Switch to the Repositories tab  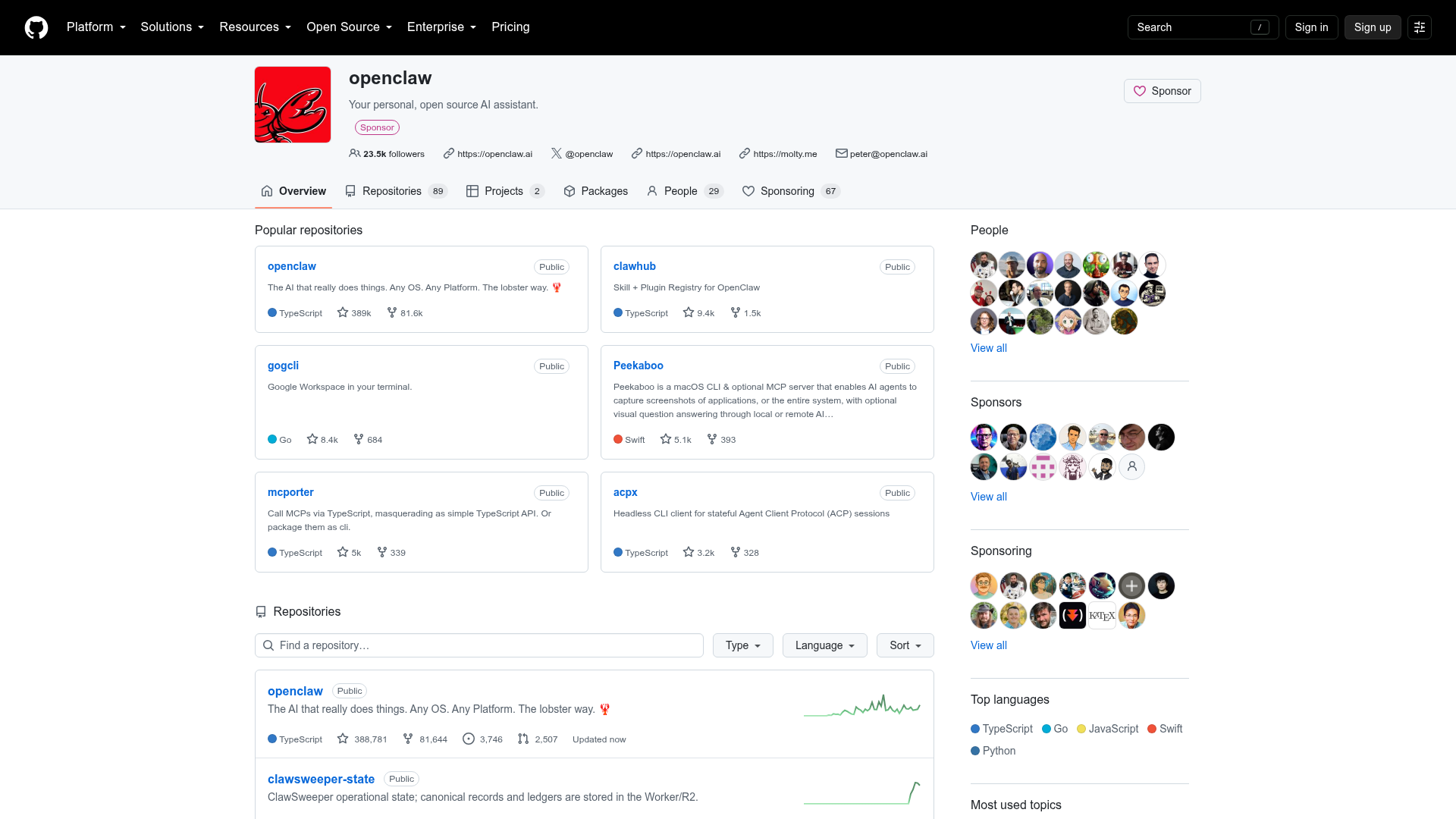click(x=397, y=191)
